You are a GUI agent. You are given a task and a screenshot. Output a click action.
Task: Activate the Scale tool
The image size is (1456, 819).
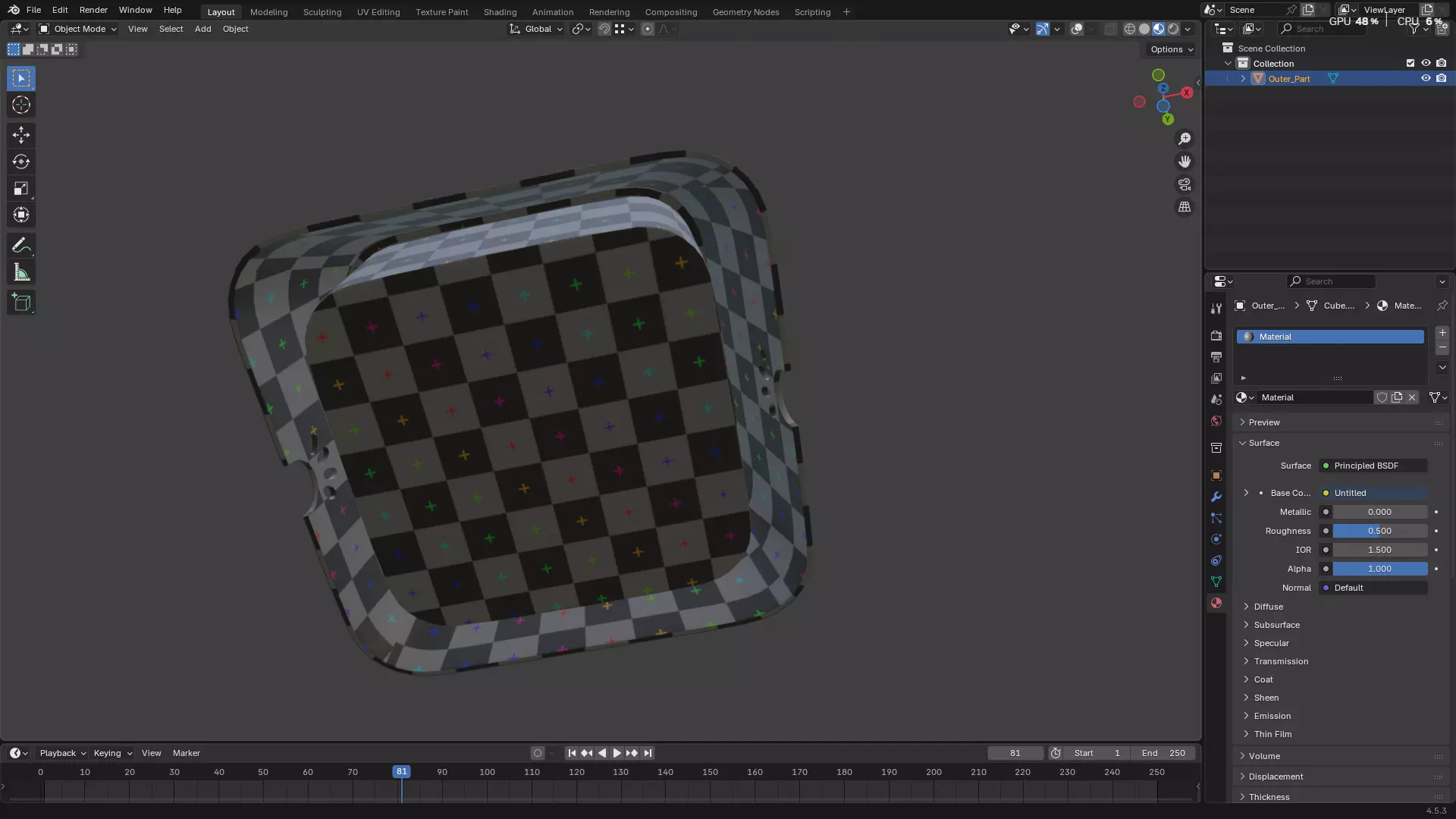coord(21,188)
